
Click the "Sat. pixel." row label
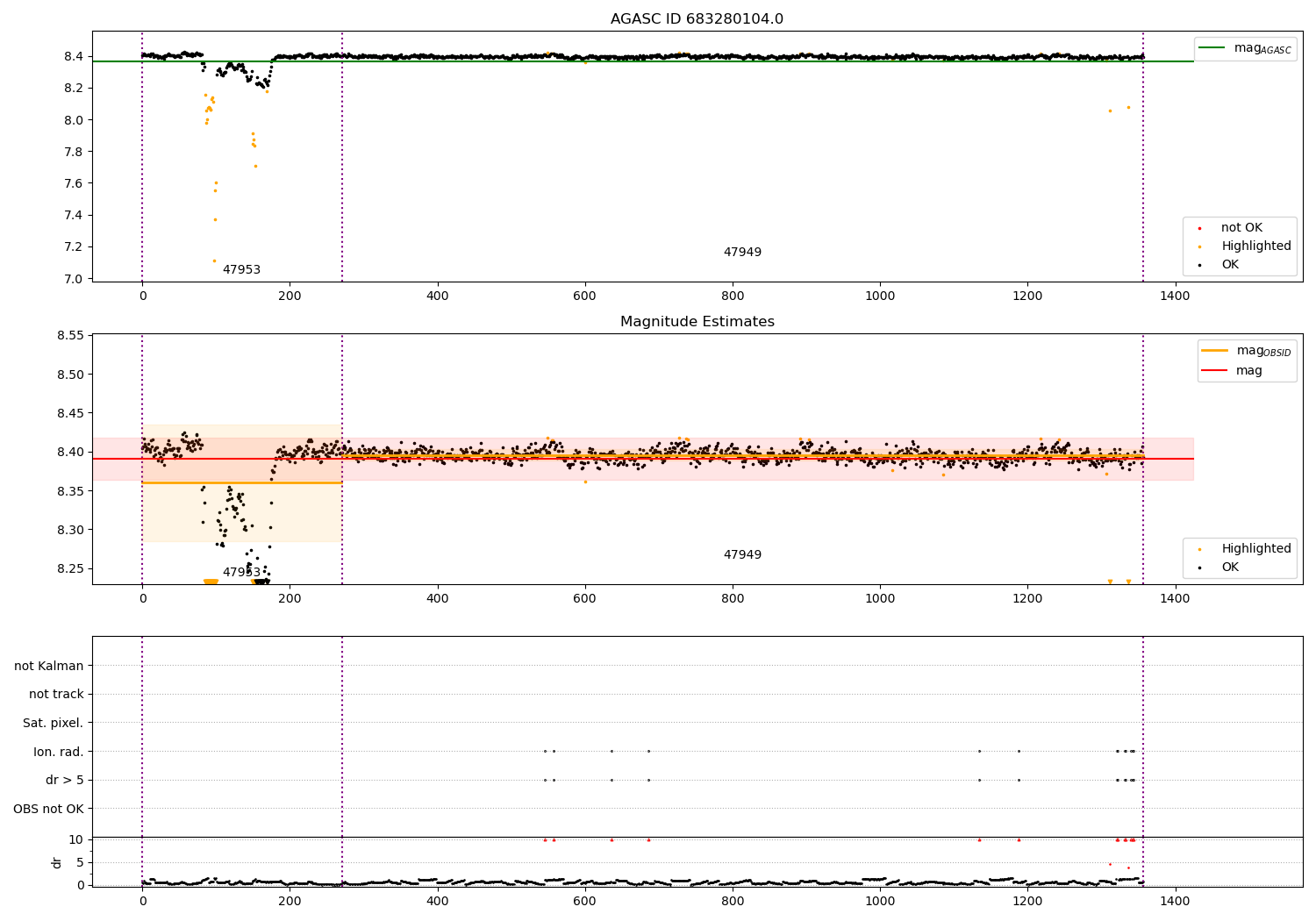[54, 724]
